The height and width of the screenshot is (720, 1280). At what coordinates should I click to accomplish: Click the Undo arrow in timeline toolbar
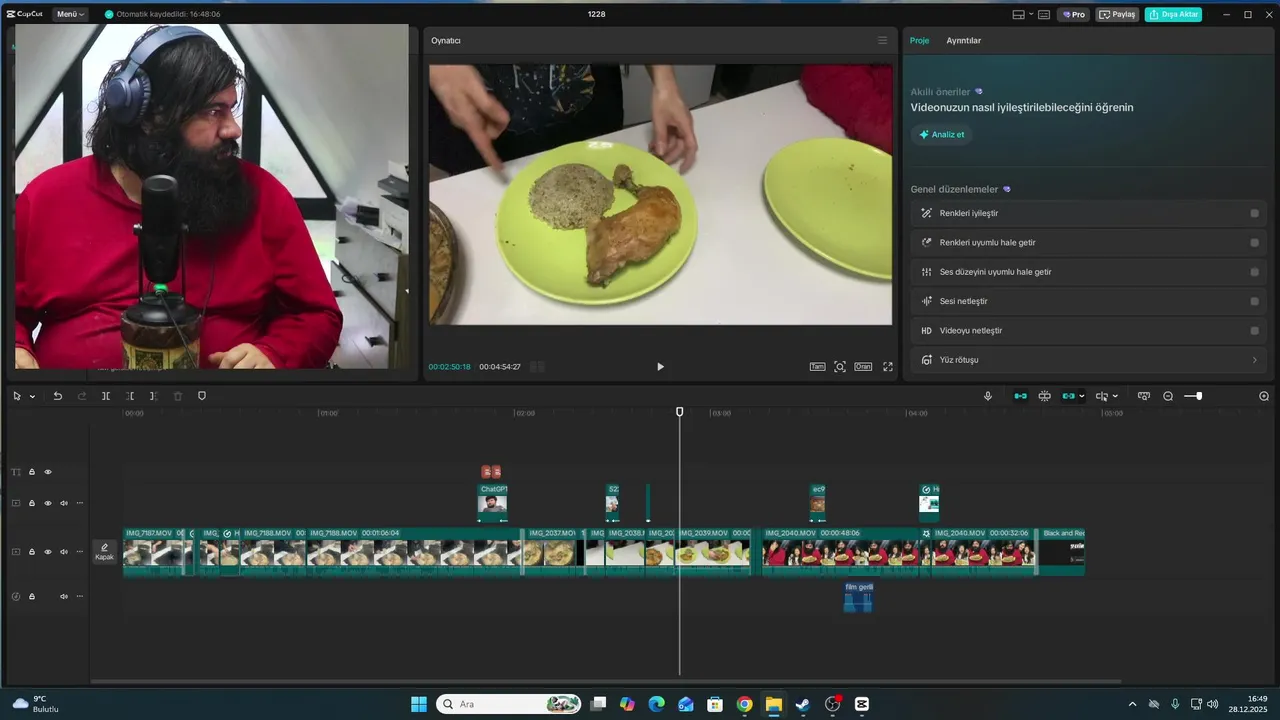click(57, 396)
